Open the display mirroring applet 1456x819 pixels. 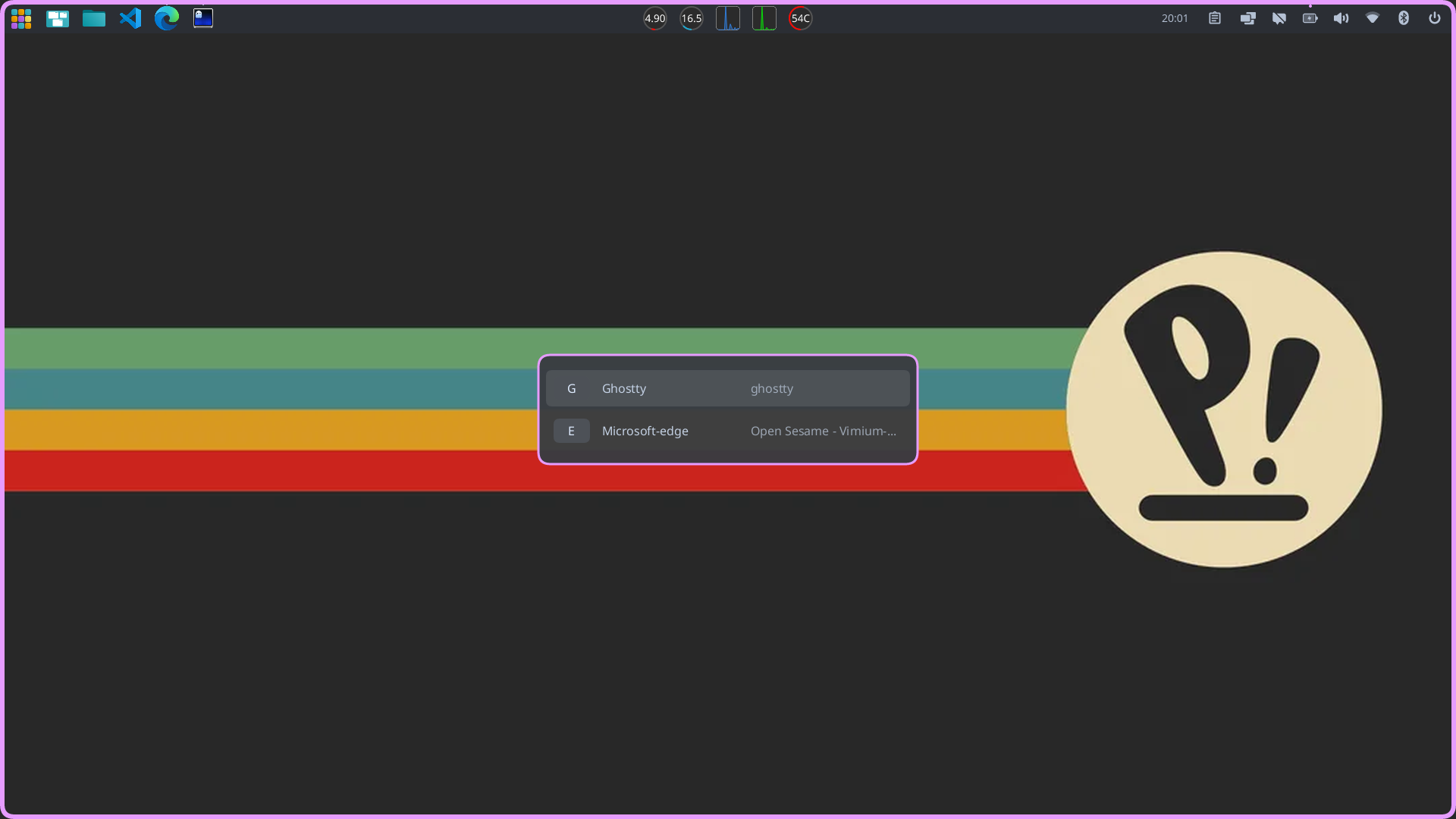tap(1248, 18)
